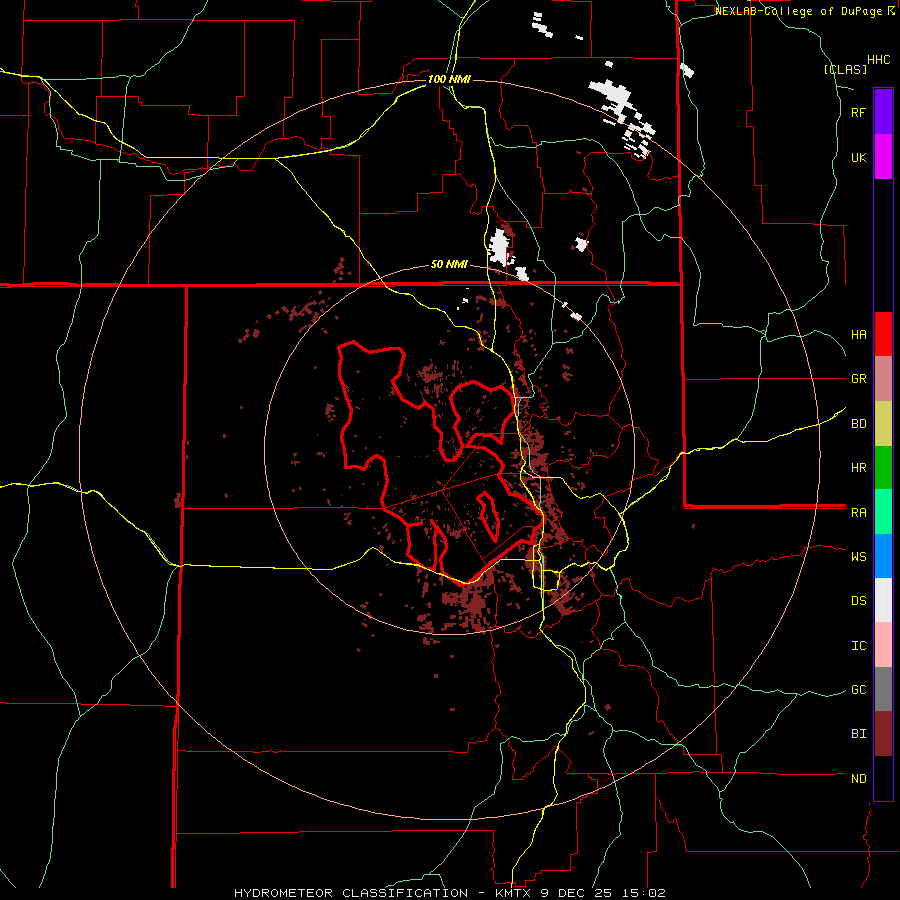Click the 50 NMI range ring label
This screenshot has height=900, width=900.
(449, 265)
